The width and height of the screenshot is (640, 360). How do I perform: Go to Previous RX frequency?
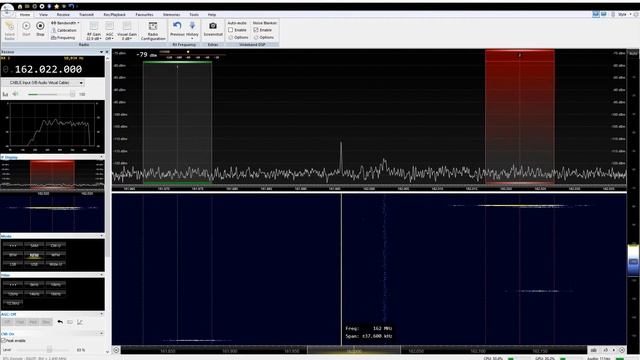[177, 29]
